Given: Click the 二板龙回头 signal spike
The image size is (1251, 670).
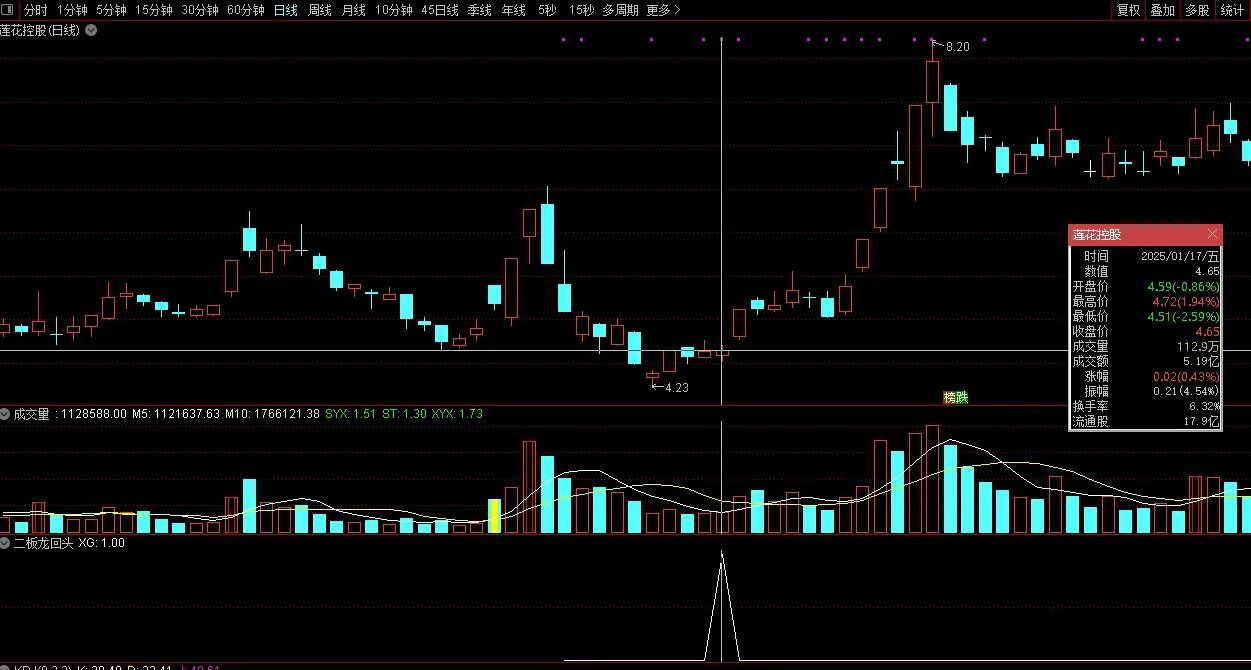Looking at the screenshot, I should (x=722, y=605).
